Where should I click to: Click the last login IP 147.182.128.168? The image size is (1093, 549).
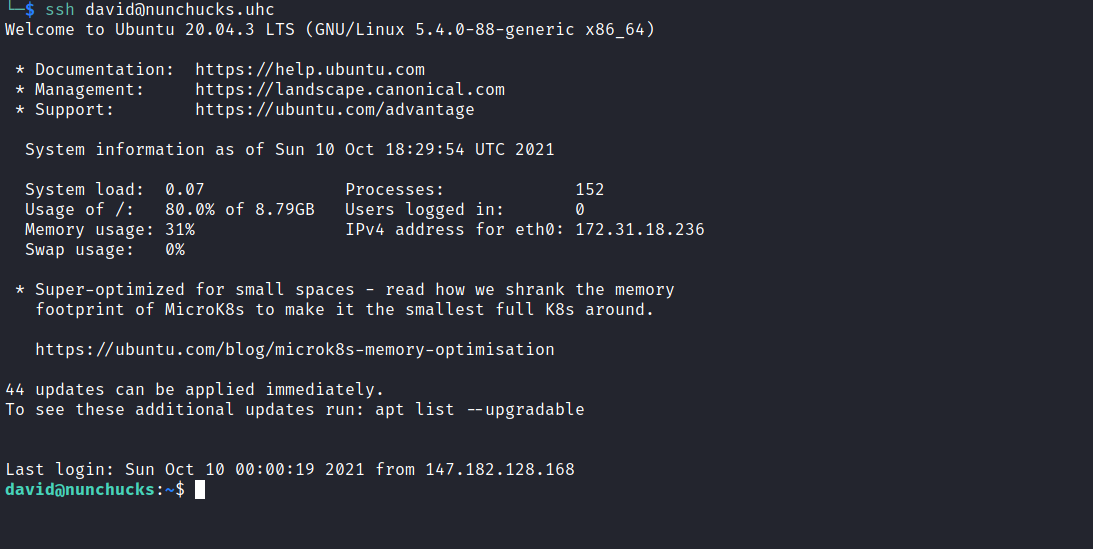pyautogui.click(x=500, y=470)
